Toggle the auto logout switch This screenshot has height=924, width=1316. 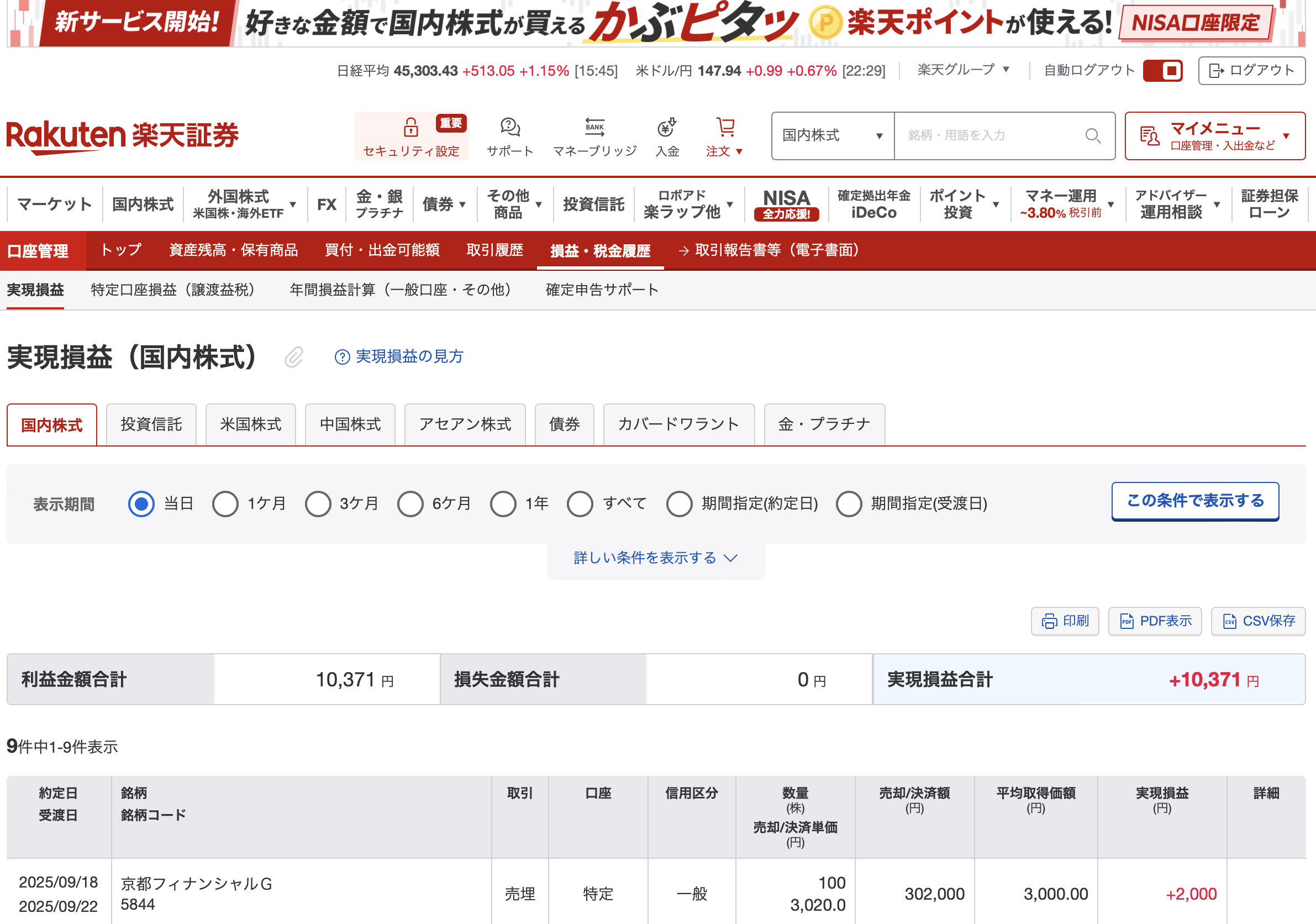[1162, 71]
